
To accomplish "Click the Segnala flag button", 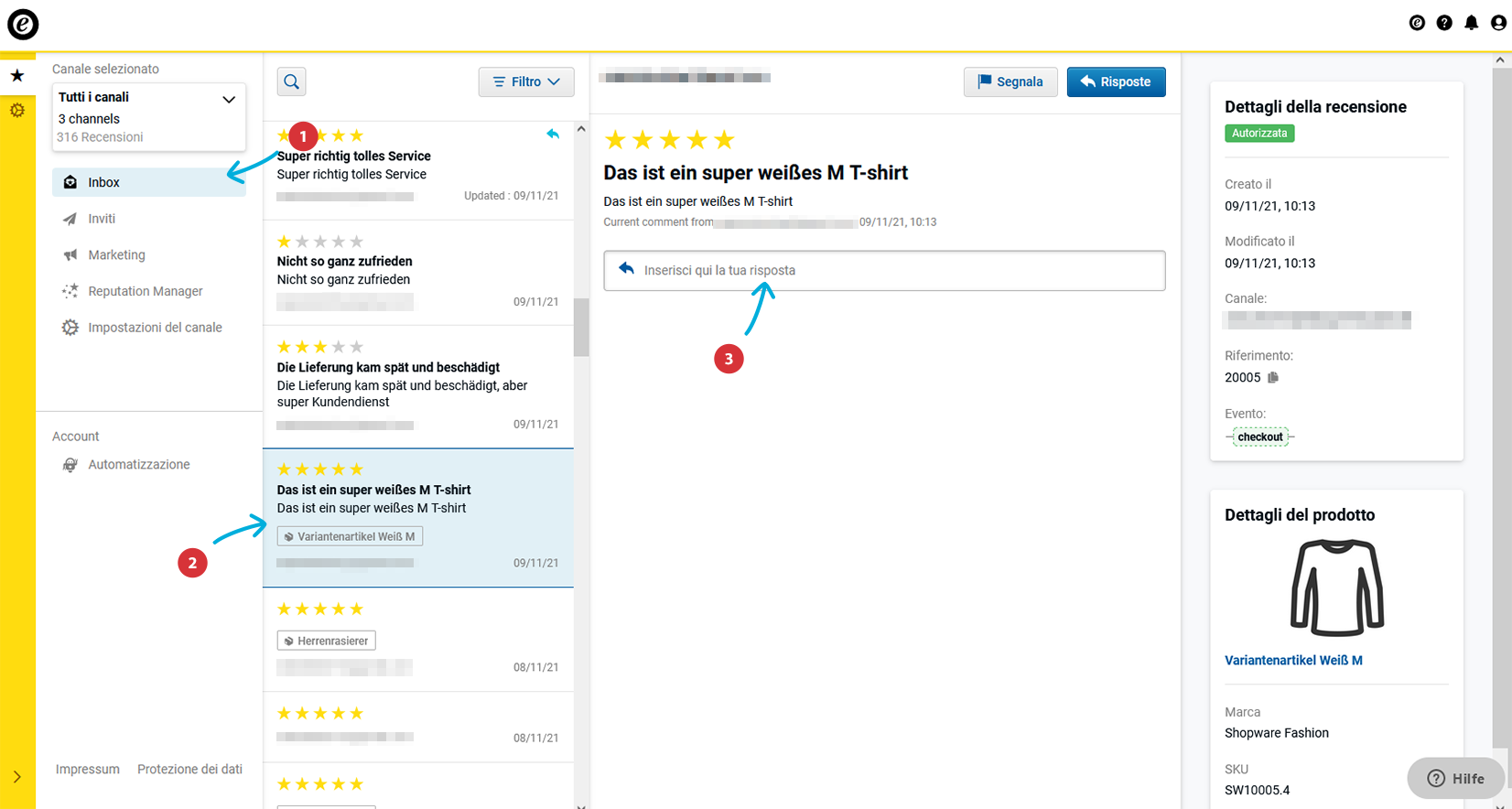I will point(1010,81).
